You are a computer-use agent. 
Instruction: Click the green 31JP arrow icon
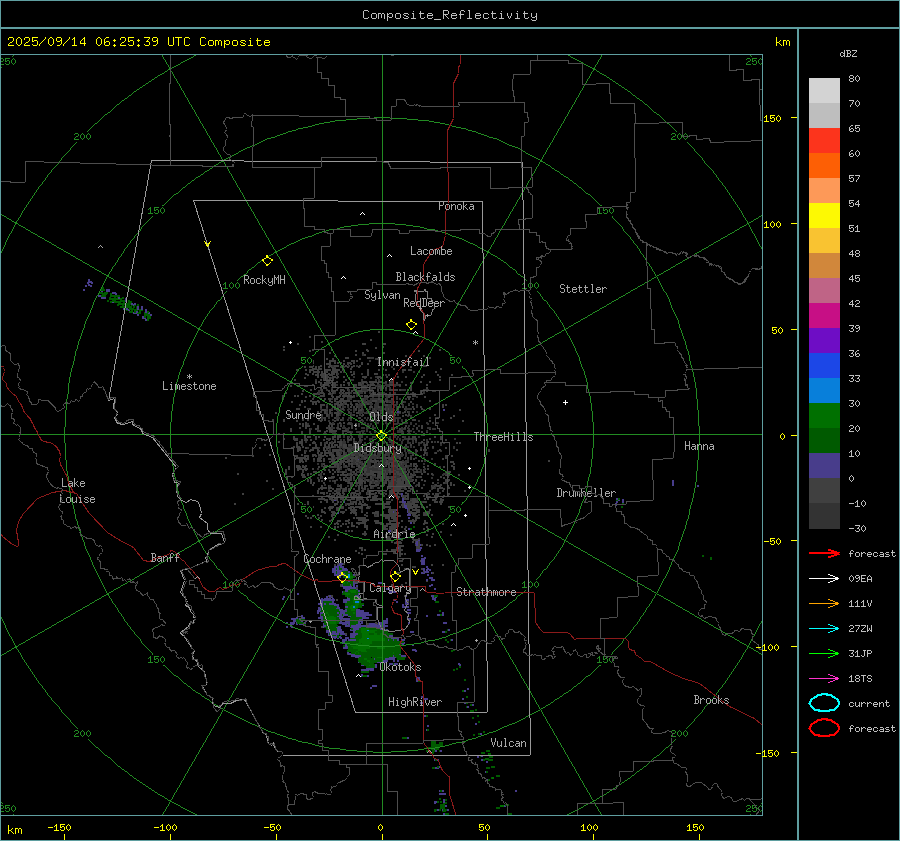(824, 653)
